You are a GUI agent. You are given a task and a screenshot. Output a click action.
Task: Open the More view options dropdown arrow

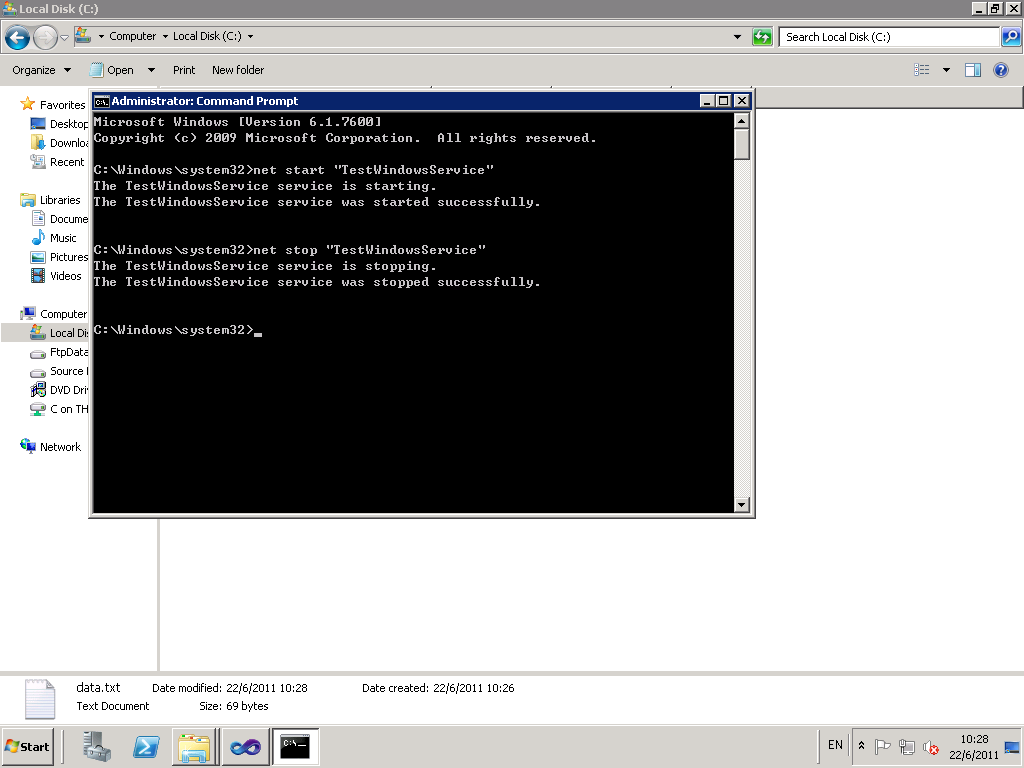click(x=946, y=70)
